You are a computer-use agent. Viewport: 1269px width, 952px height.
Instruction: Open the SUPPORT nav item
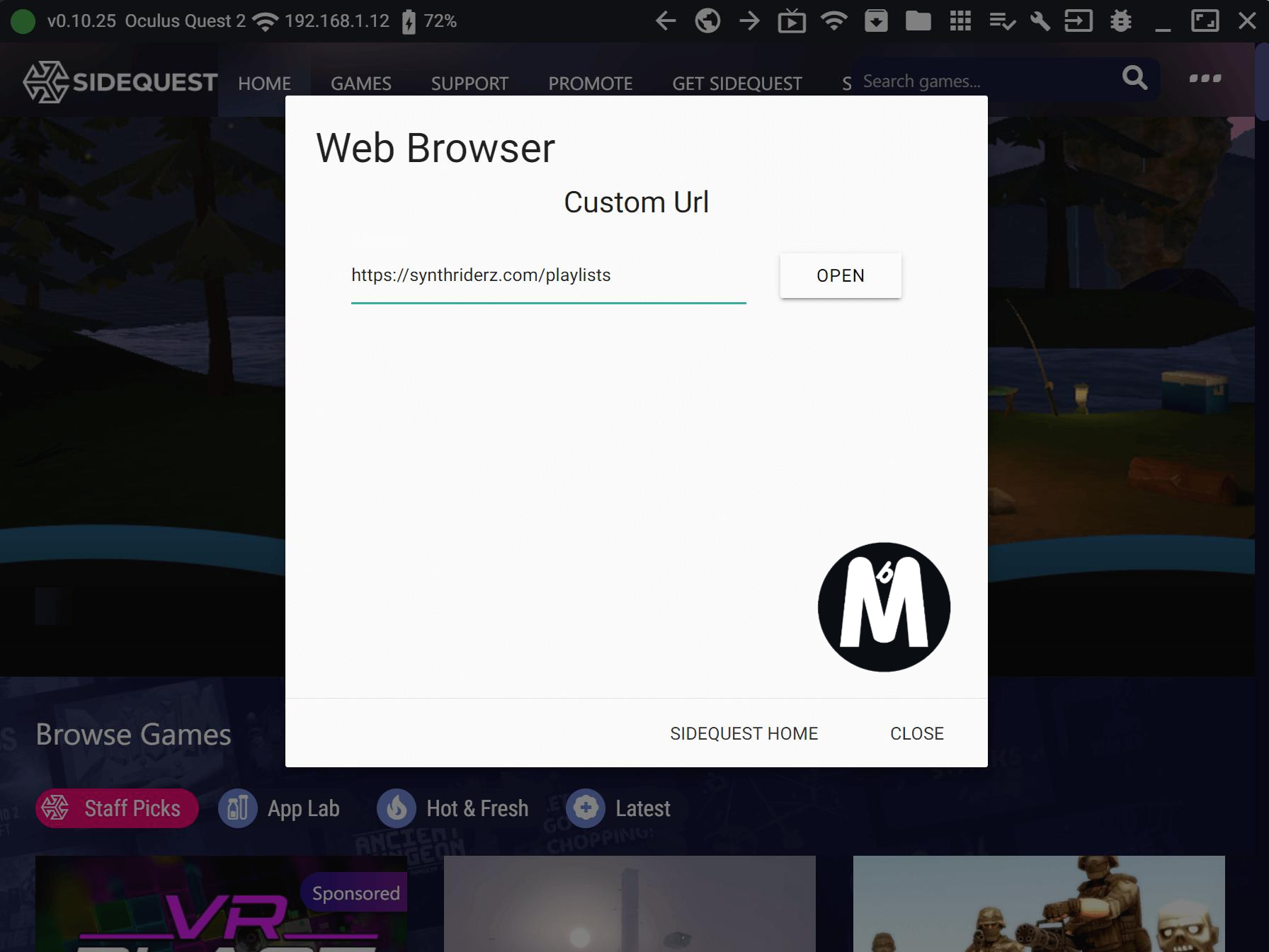[470, 84]
